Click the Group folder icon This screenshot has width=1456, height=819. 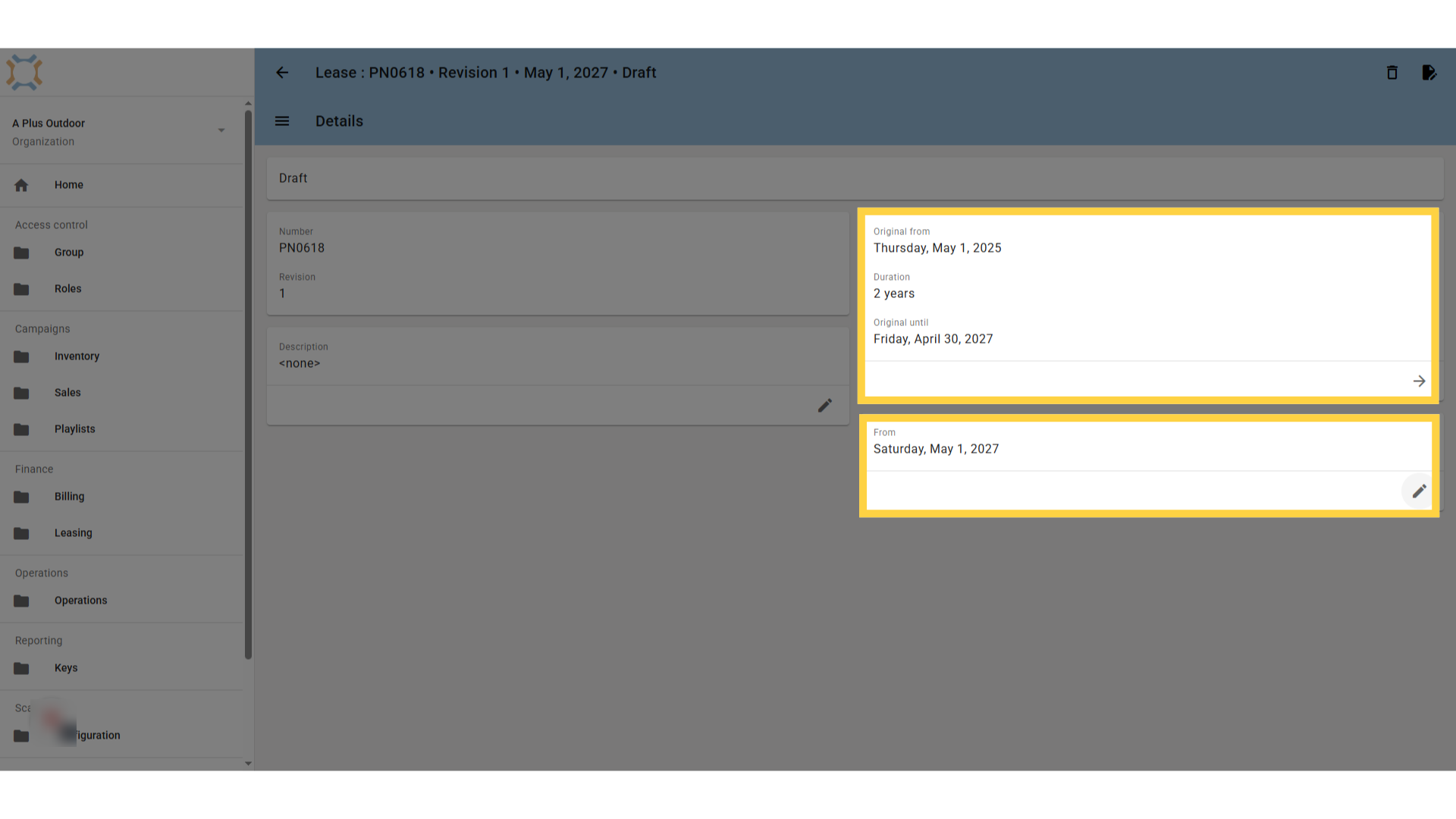(21, 253)
